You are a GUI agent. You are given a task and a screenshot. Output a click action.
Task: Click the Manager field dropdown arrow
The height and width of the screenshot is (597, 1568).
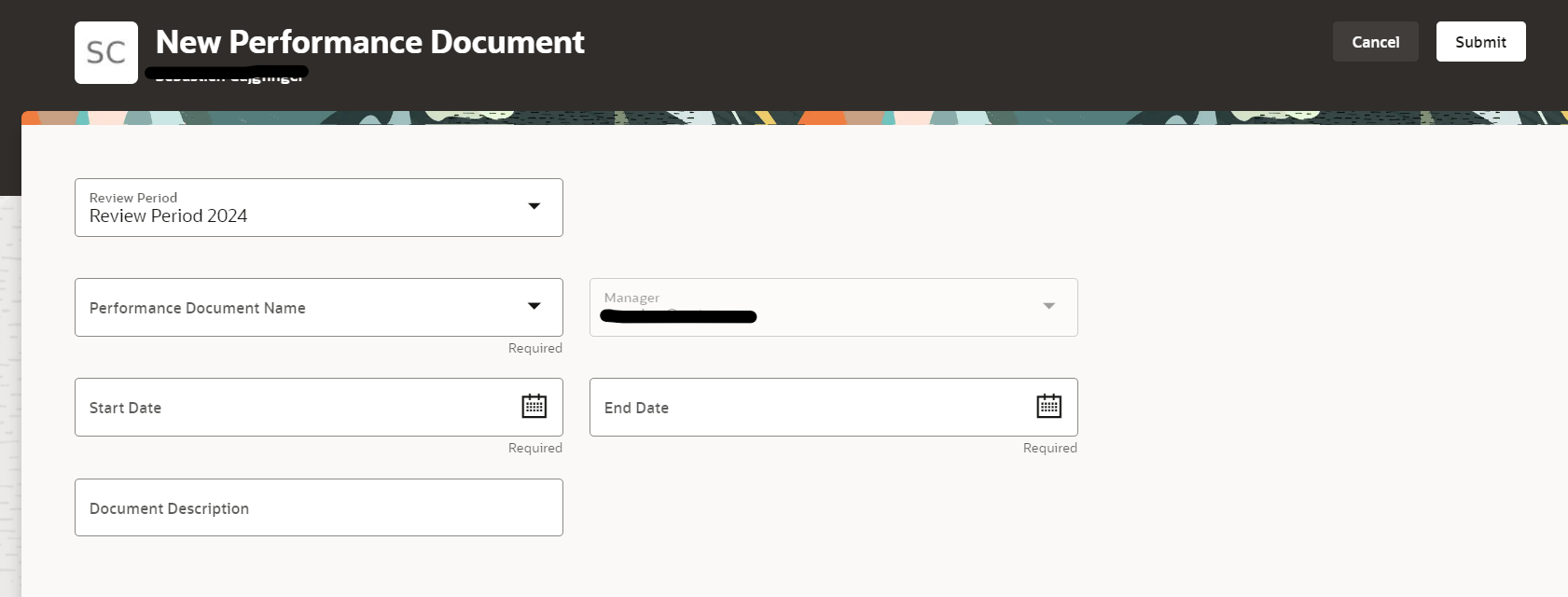coord(1048,306)
